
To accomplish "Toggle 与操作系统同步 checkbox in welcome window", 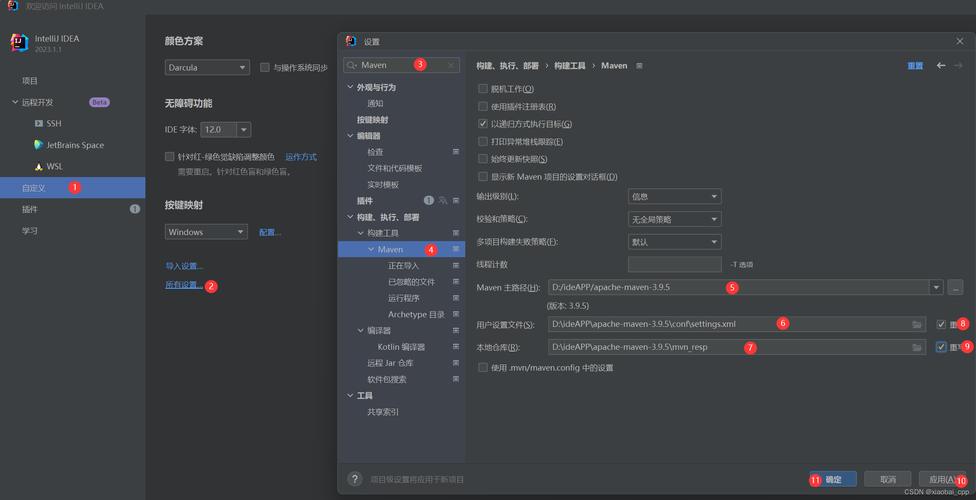I will pos(265,67).
